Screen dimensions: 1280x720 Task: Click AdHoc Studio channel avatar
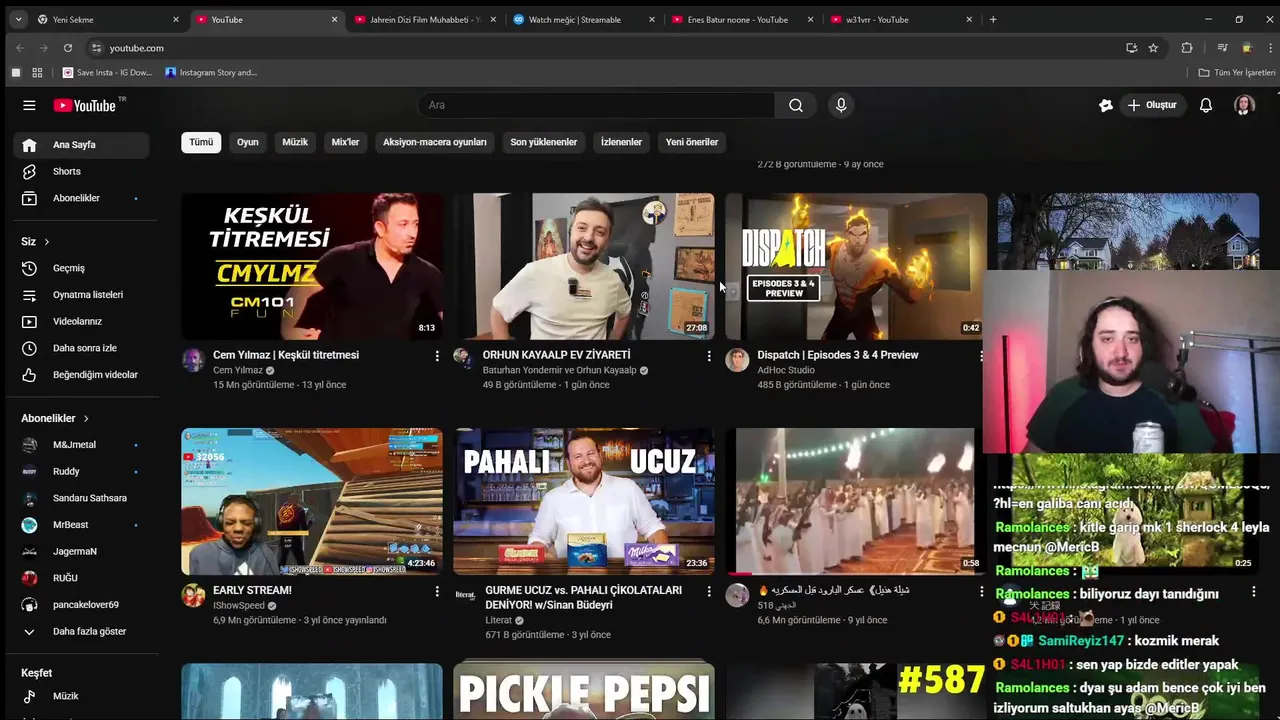(x=737, y=360)
